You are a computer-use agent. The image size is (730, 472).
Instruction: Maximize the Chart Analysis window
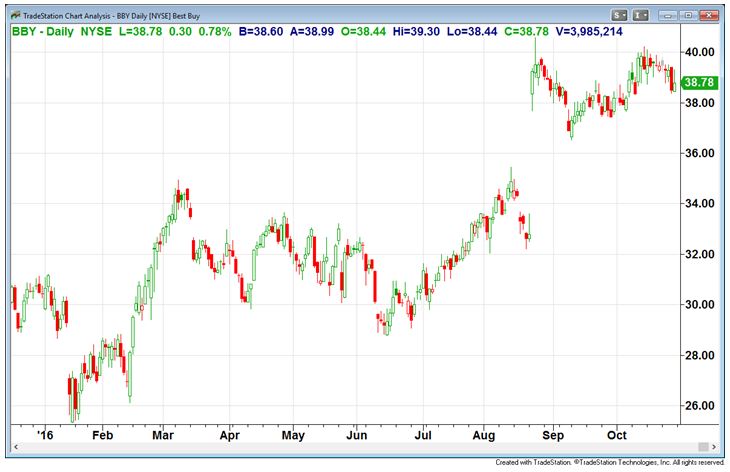(x=687, y=15)
